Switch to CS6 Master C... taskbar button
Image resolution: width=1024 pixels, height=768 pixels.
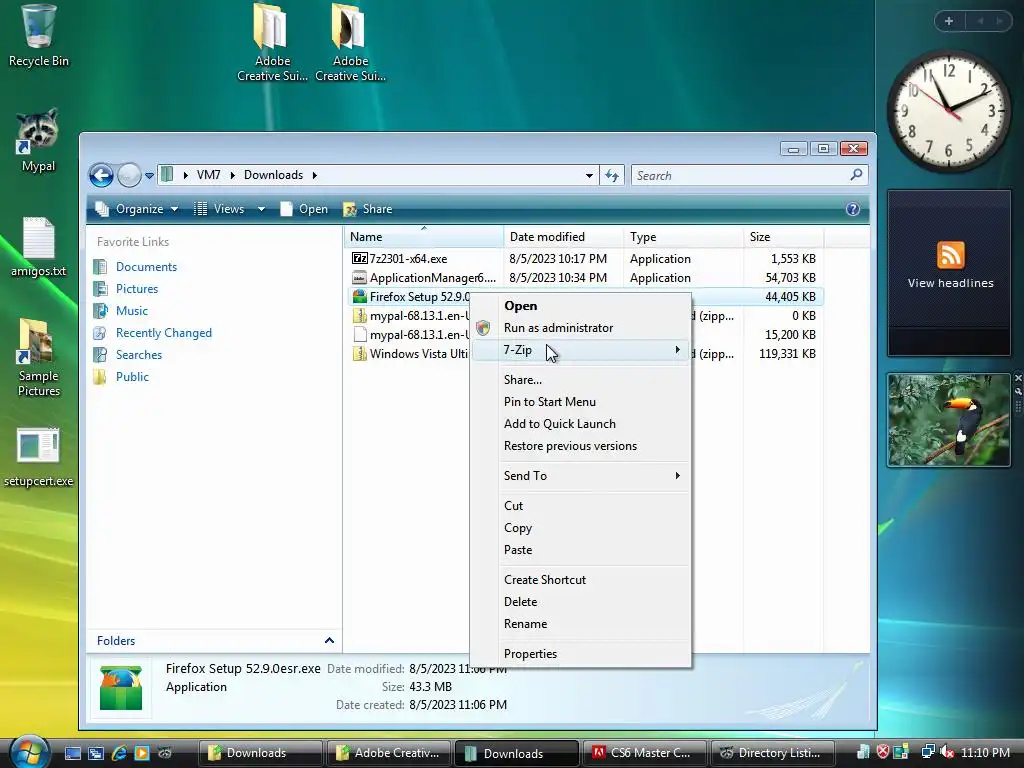[644, 753]
